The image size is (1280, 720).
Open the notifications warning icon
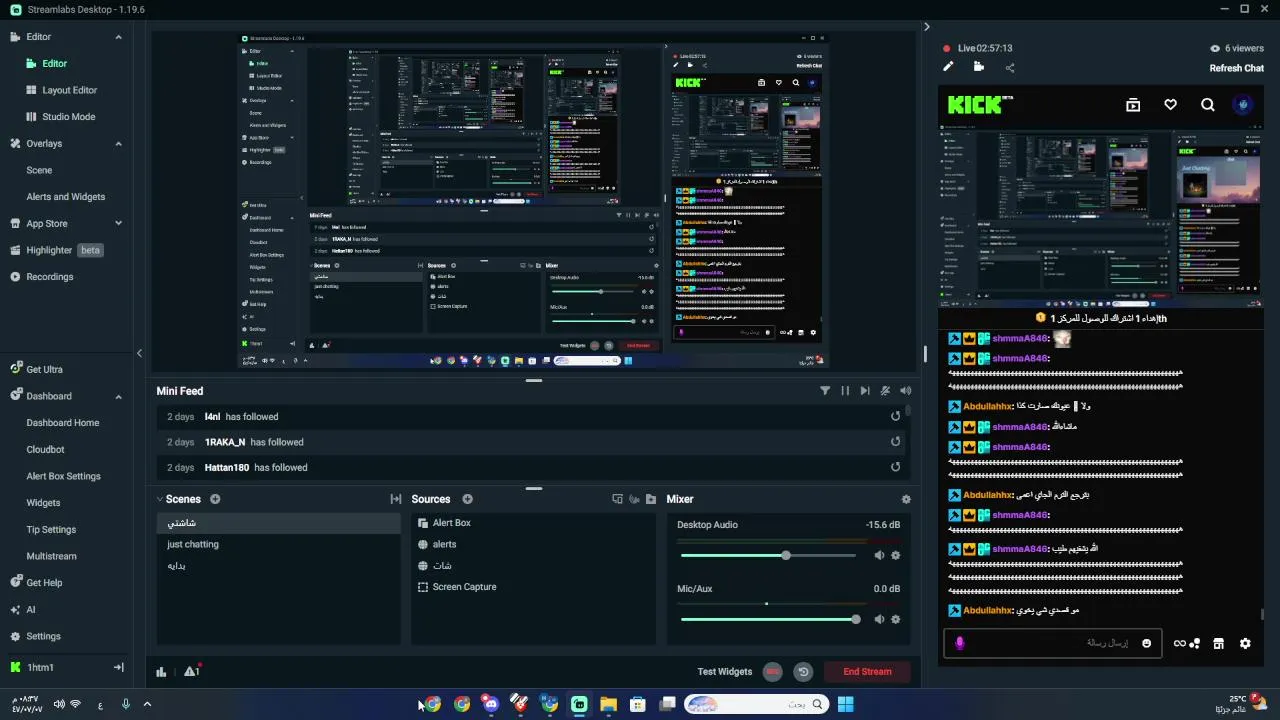[x=191, y=671]
